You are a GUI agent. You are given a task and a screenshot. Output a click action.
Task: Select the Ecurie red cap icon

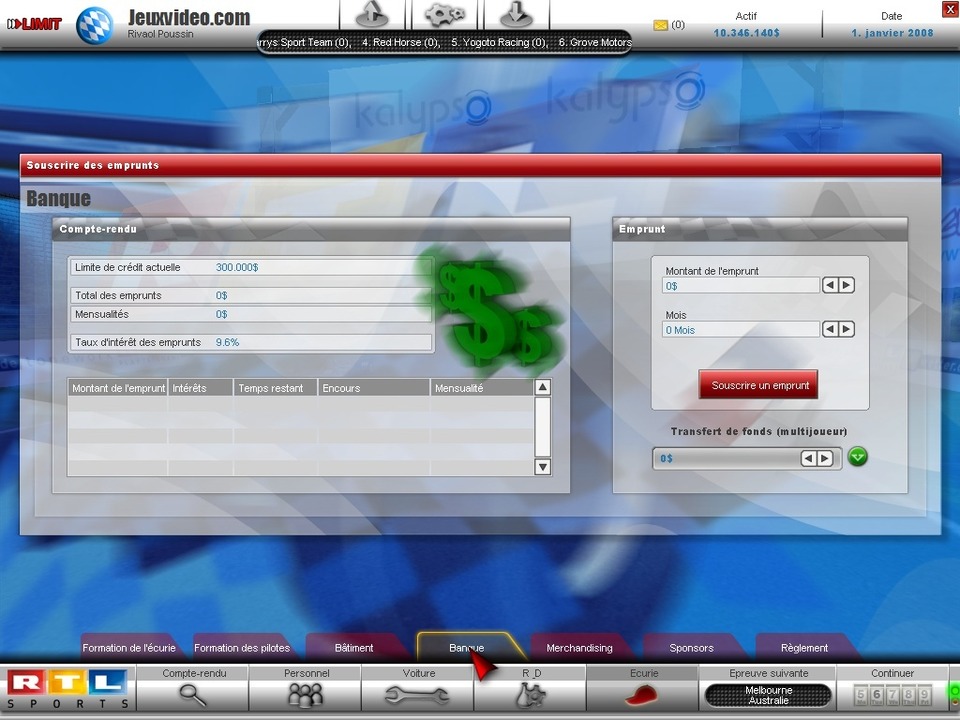point(643,694)
